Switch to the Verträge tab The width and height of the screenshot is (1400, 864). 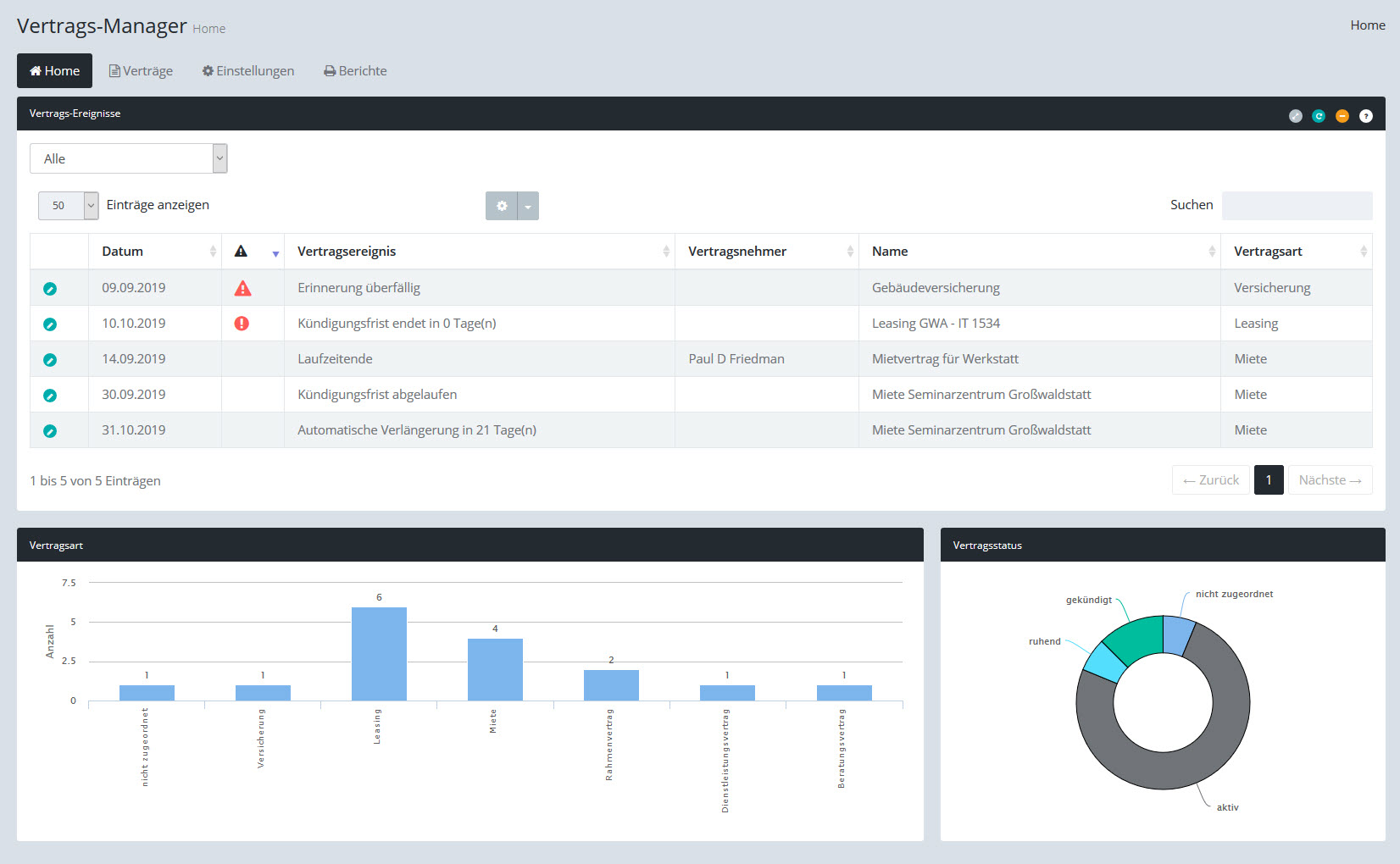141,71
